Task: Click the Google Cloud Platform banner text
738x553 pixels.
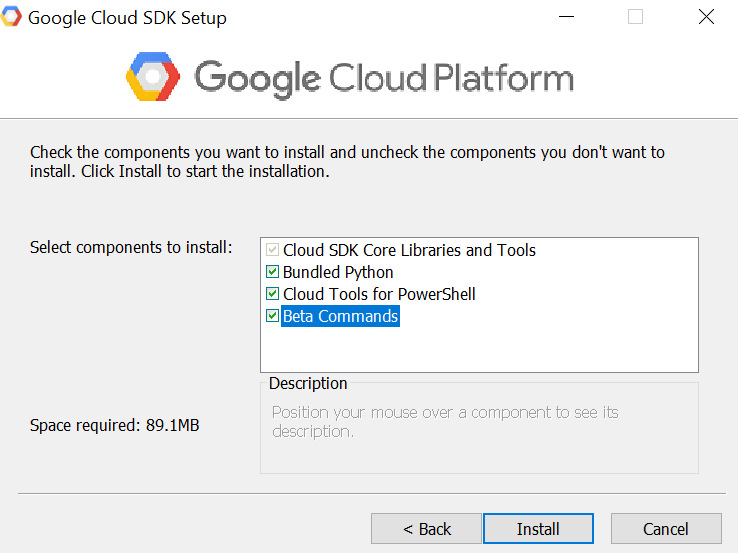Action: [x=384, y=78]
